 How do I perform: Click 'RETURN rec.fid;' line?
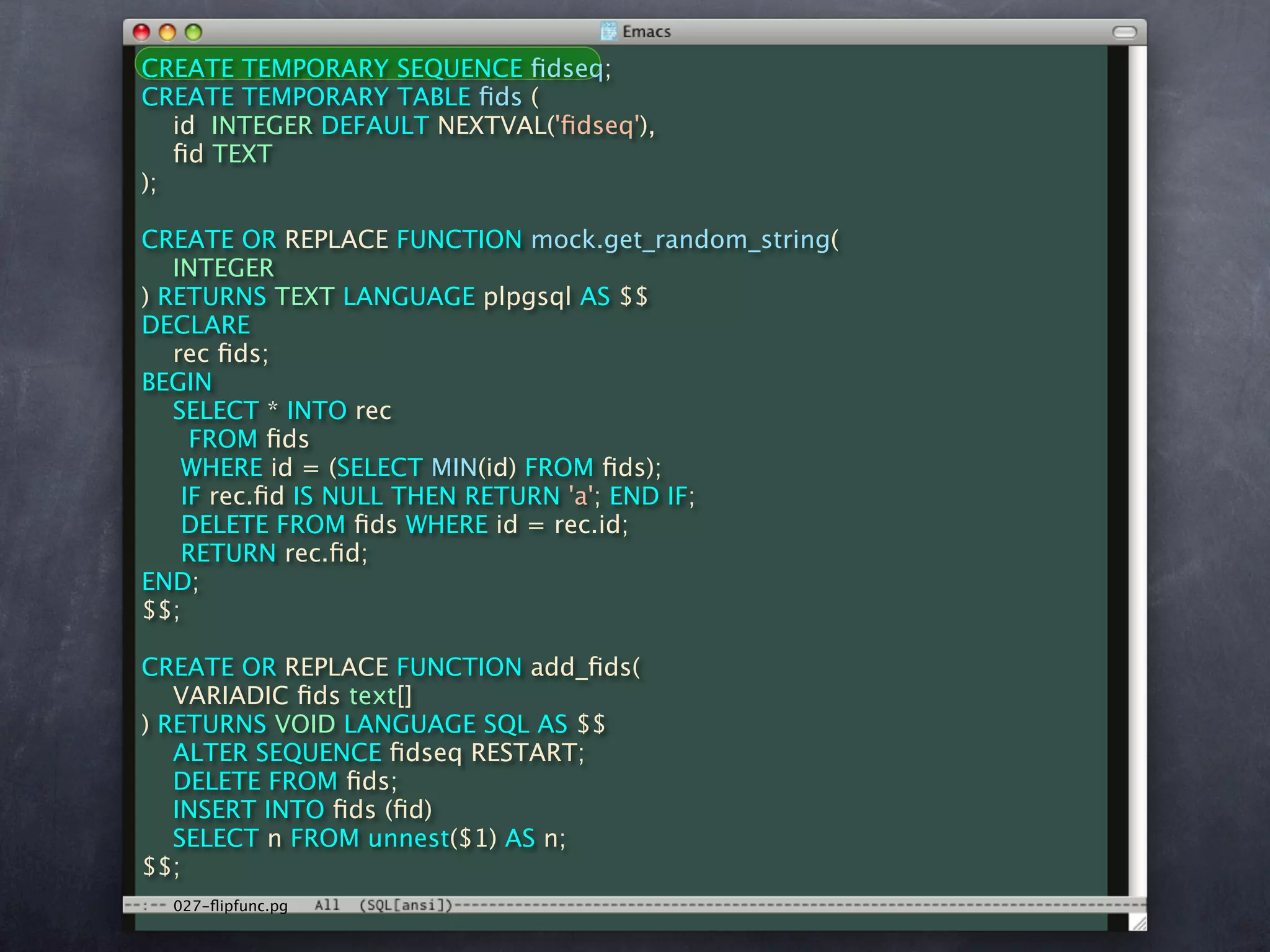pyautogui.click(x=274, y=553)
